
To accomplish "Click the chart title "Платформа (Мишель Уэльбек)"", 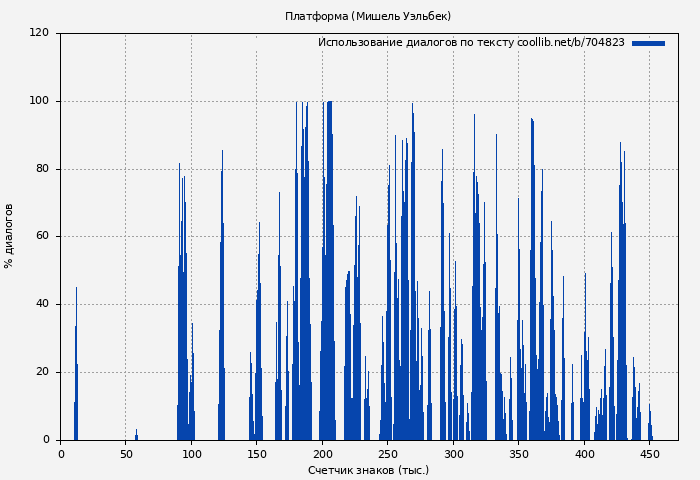I will tap(368, 16).
